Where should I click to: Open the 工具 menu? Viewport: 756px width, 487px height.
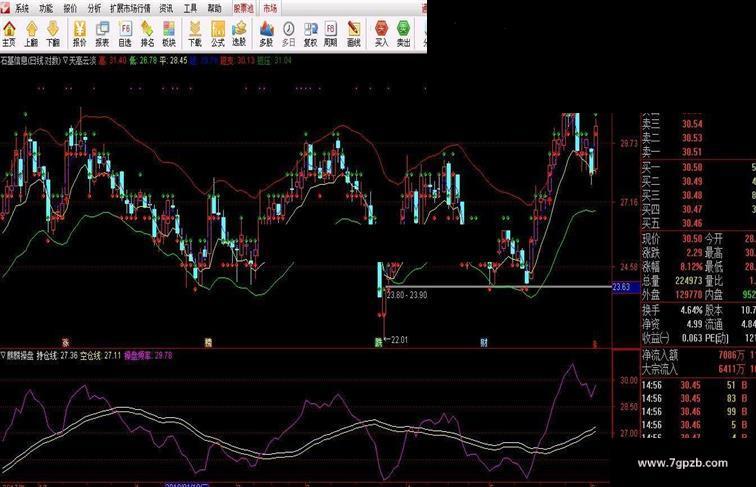click(190, 8)
